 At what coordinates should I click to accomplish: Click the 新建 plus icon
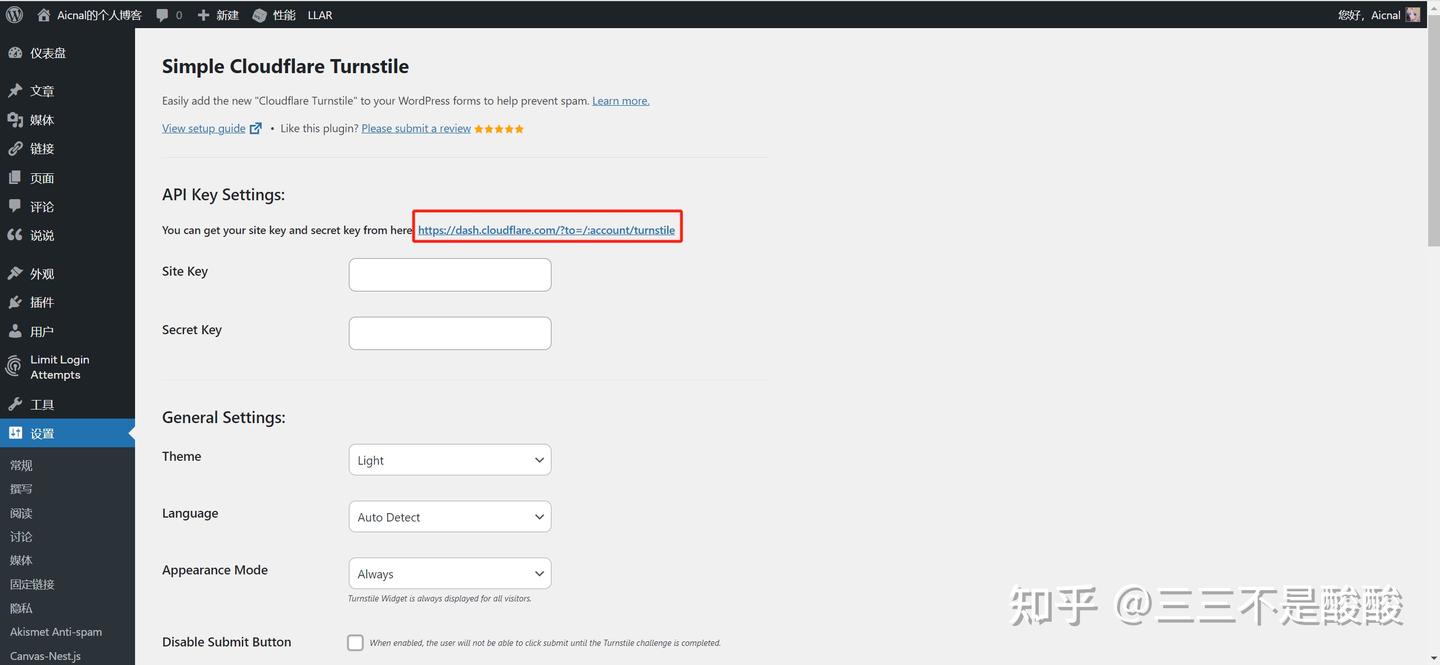[203, 15]
